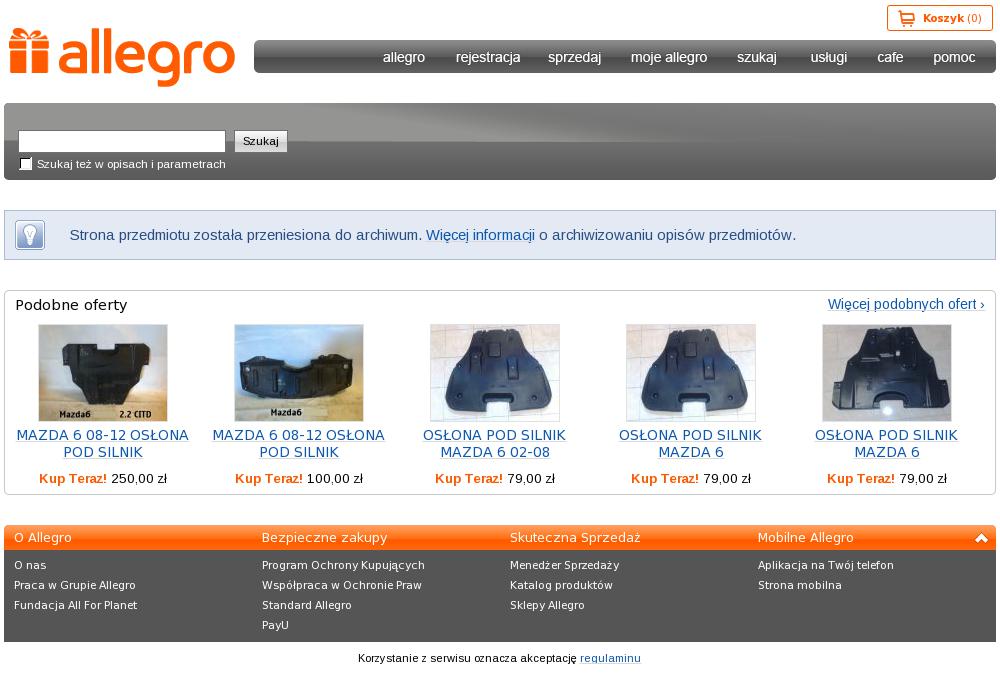Open Aplikacja na Twój telefon link
This screenshot has height=678, width=1000.
click(826, 565)
